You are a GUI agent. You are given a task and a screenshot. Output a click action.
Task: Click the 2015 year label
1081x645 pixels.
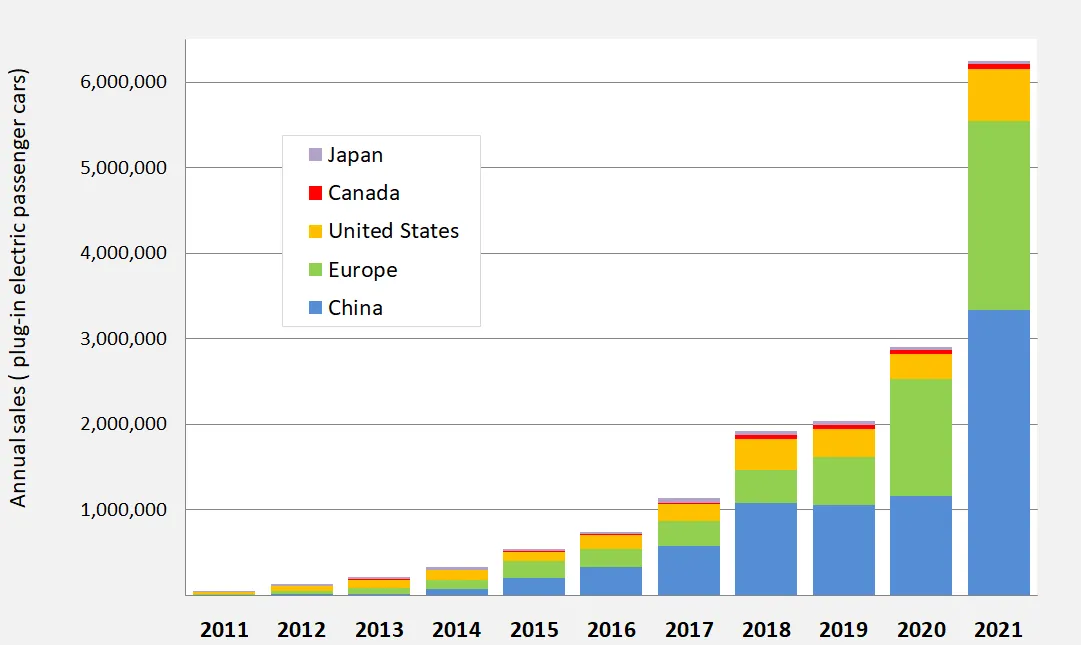click(x=534, y=629)
